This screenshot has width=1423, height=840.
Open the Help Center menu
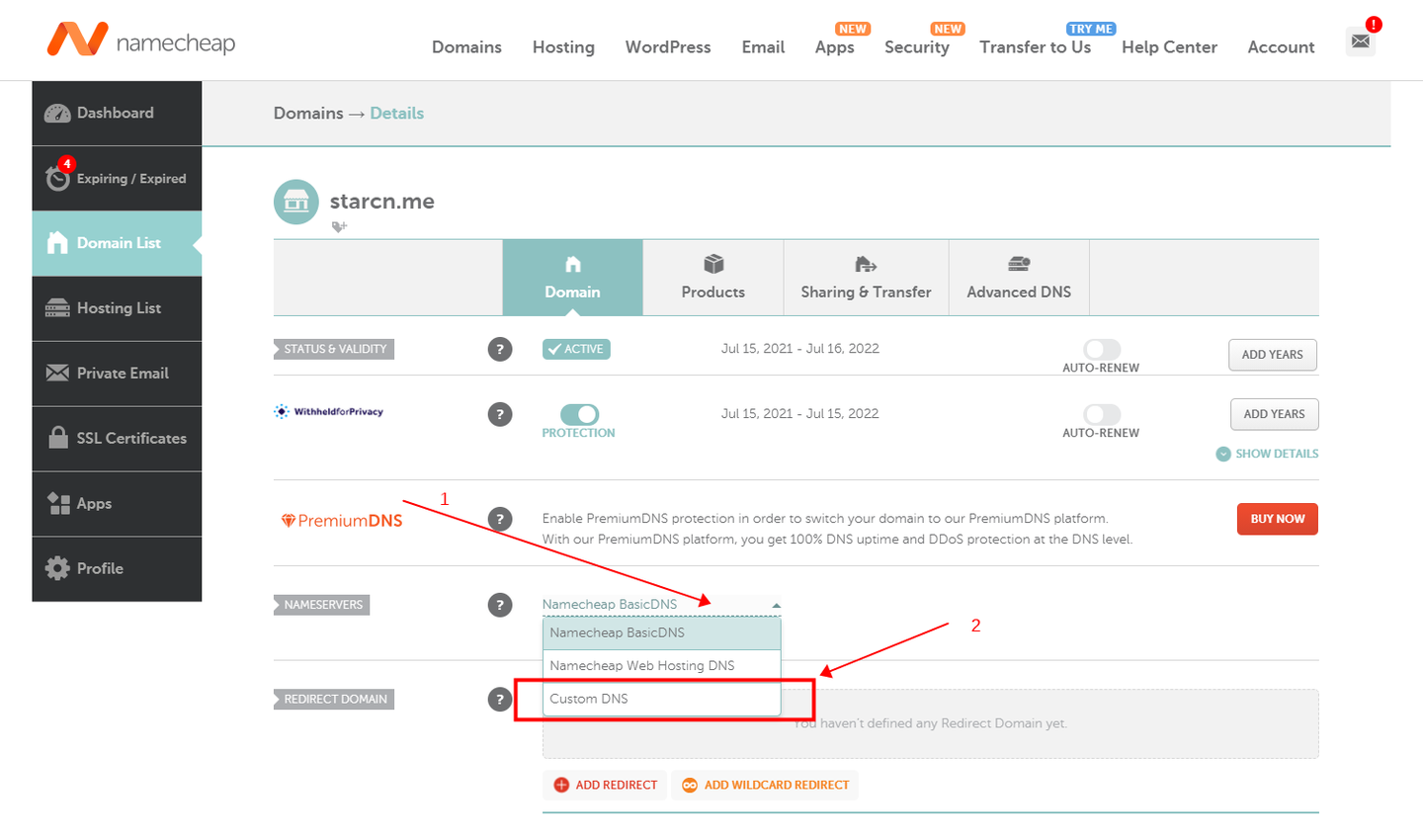pos(1169,47)
